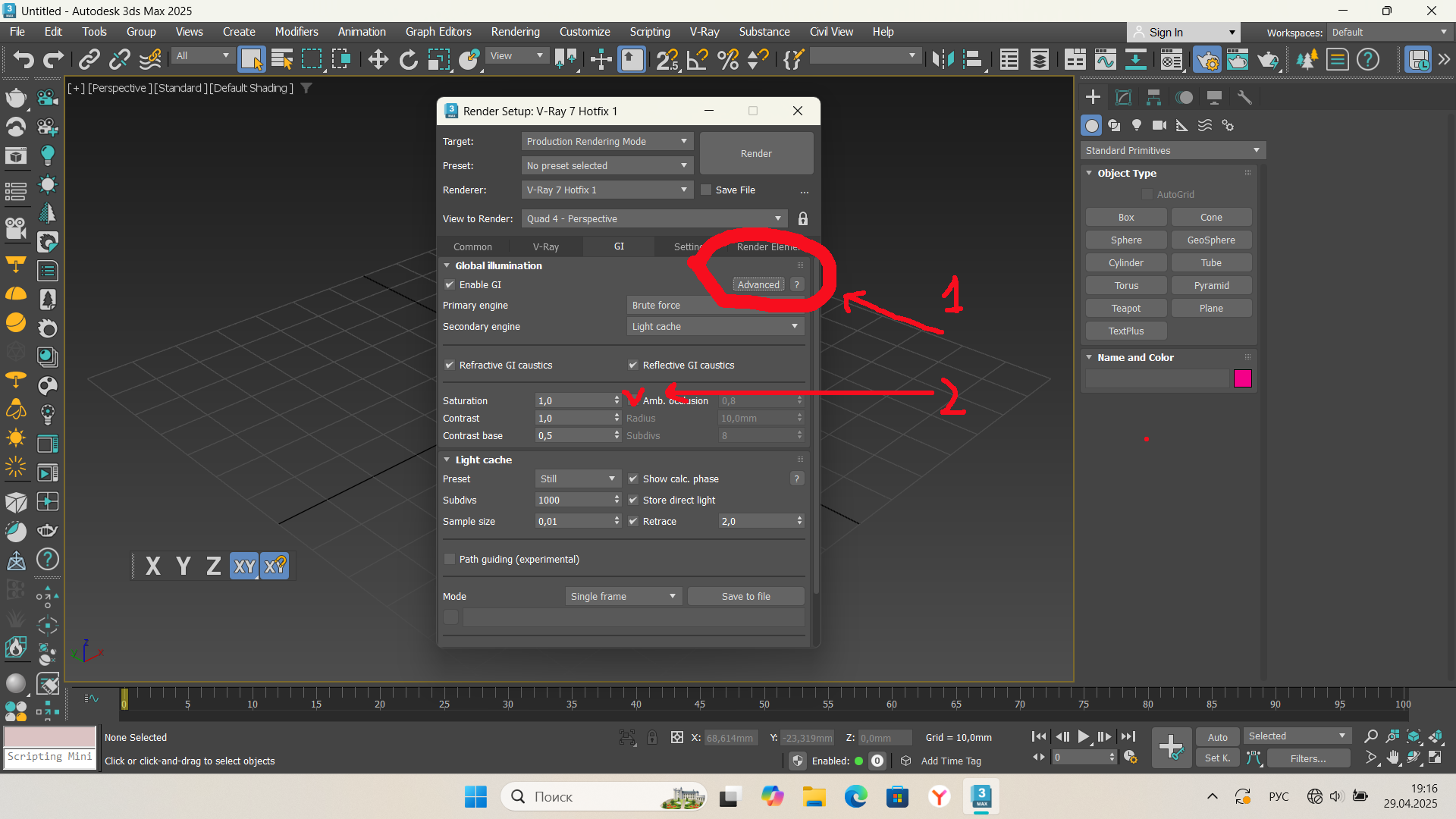This screenshot has width=1456, height=819.
Task: Collapse the Global illumination rollout
Action: [447, 266]
